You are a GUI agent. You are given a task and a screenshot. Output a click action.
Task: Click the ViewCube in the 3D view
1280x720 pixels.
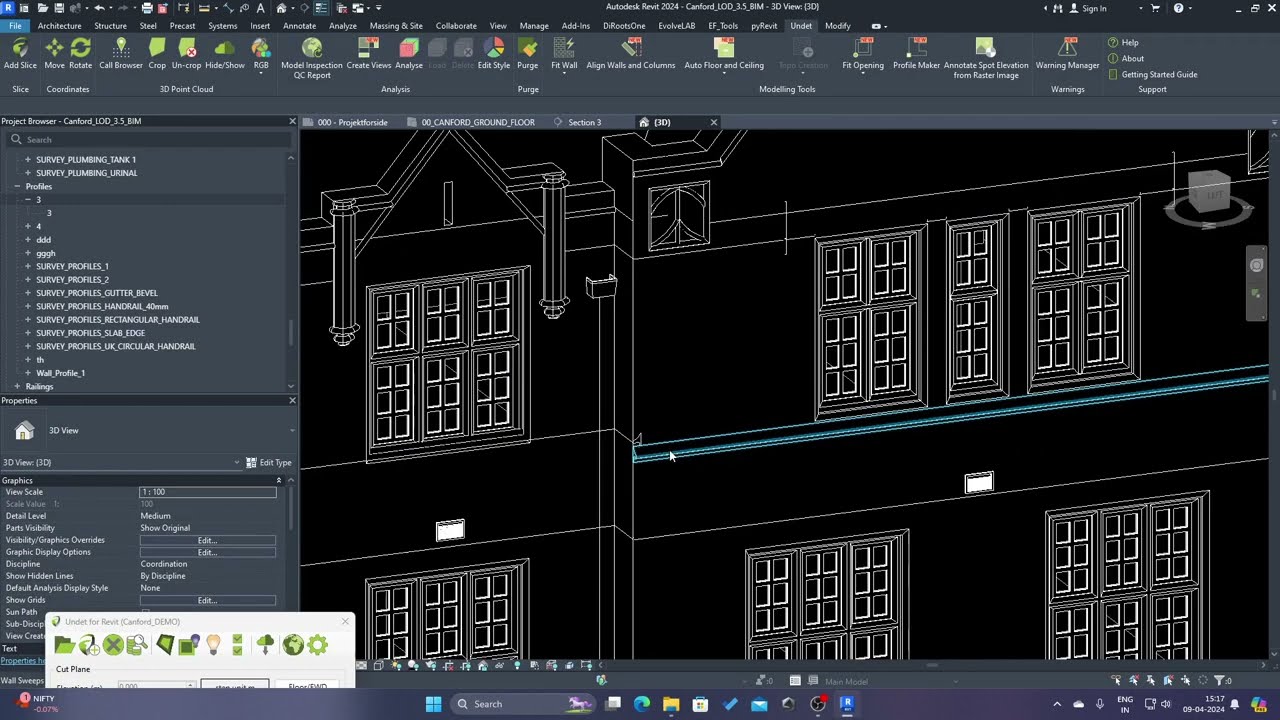click(1209, 195)
